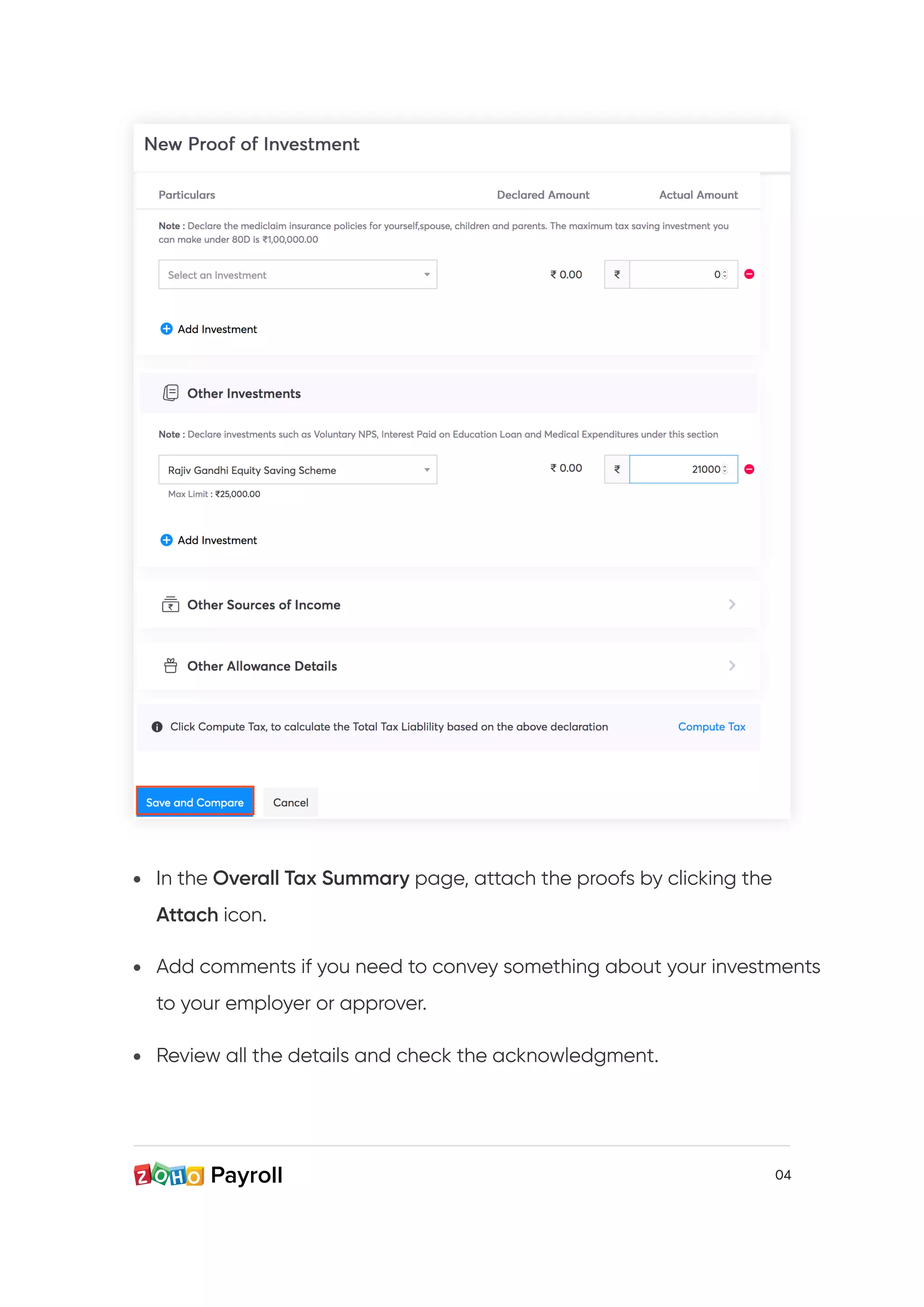This screenshot has height=1307, width=924.
Task: Click the Other Investments document icon
Action: coord(171,393)
